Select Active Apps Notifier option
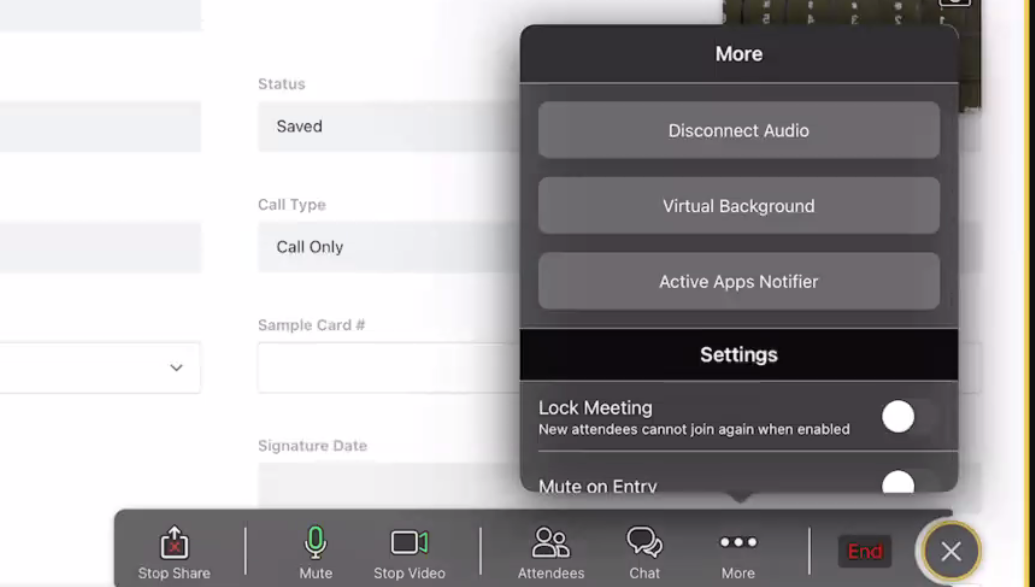Screen dimensions: 1035x587 tap(738, 282)
